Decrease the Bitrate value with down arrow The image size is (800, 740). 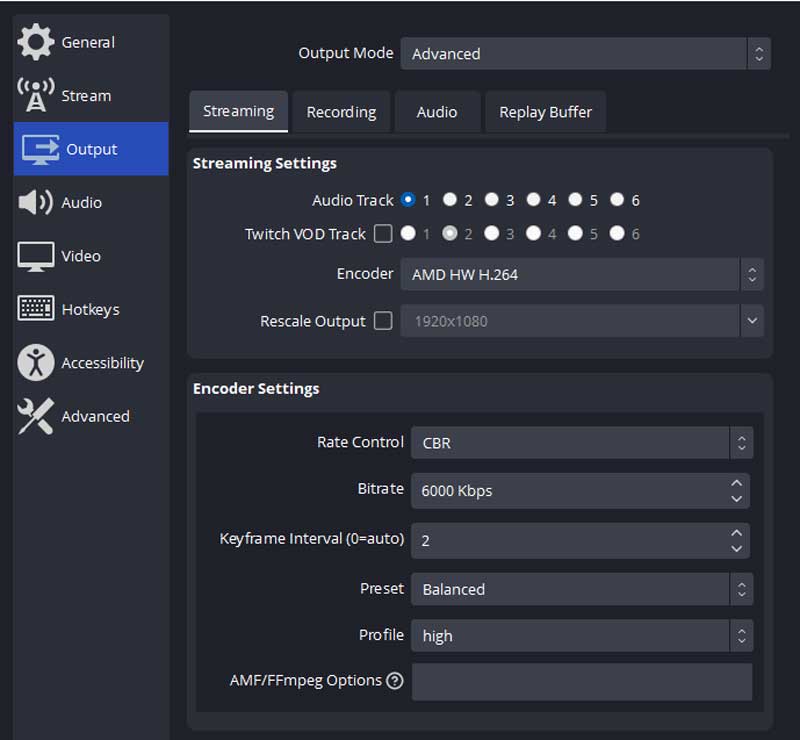736,499
